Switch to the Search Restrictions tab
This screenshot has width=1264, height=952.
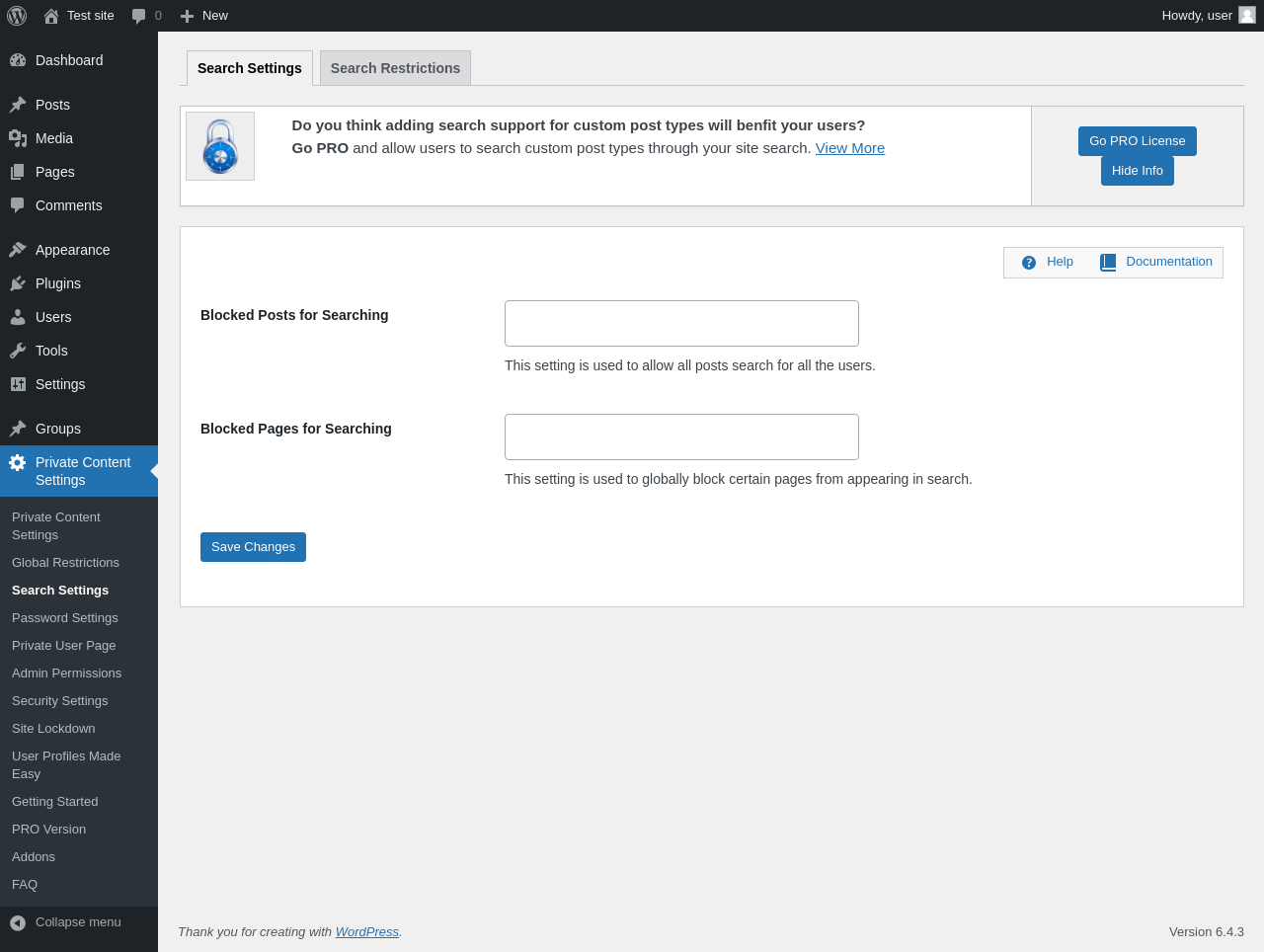(x=395, y=68)
